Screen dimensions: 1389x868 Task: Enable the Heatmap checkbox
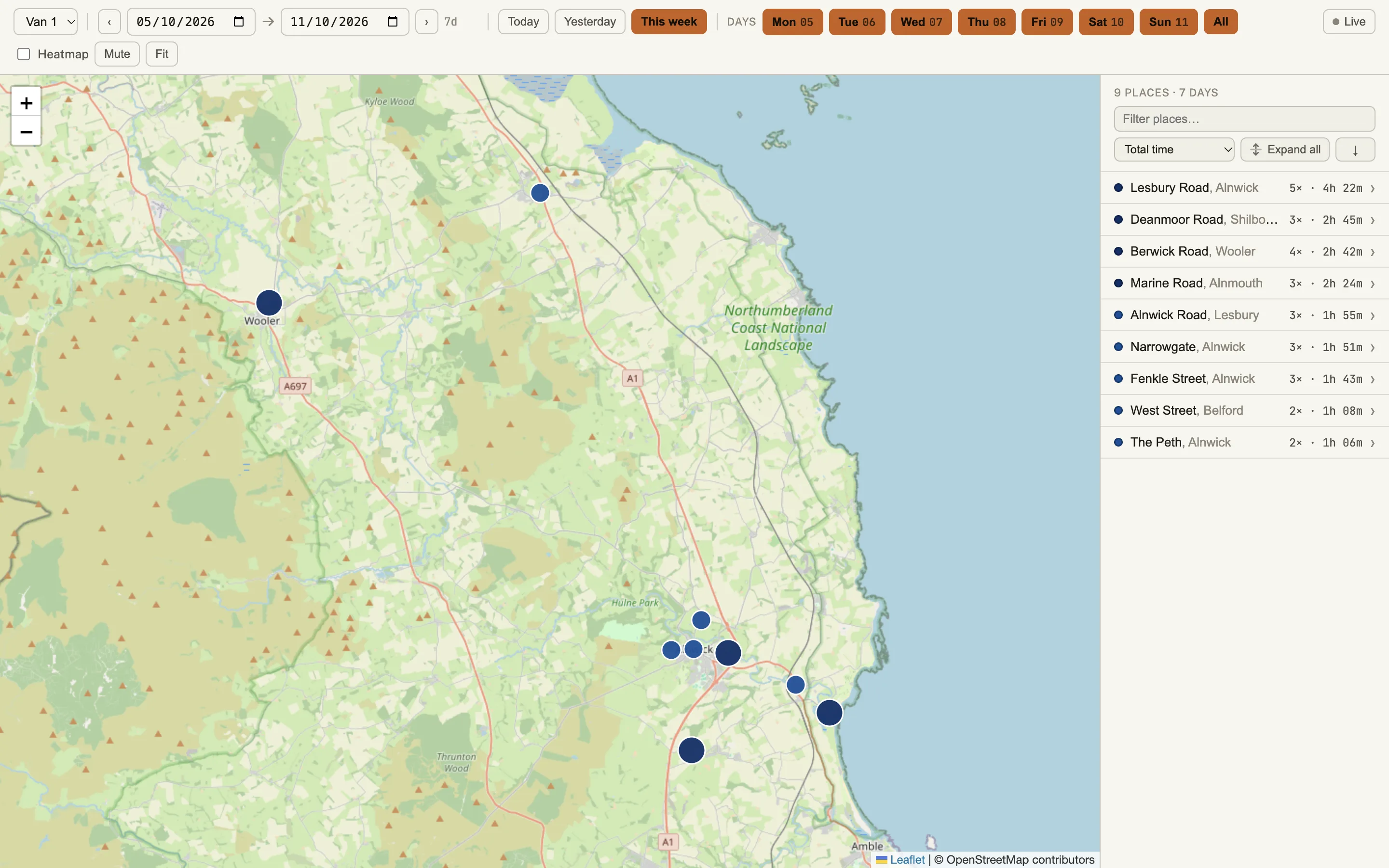[24, 54]
